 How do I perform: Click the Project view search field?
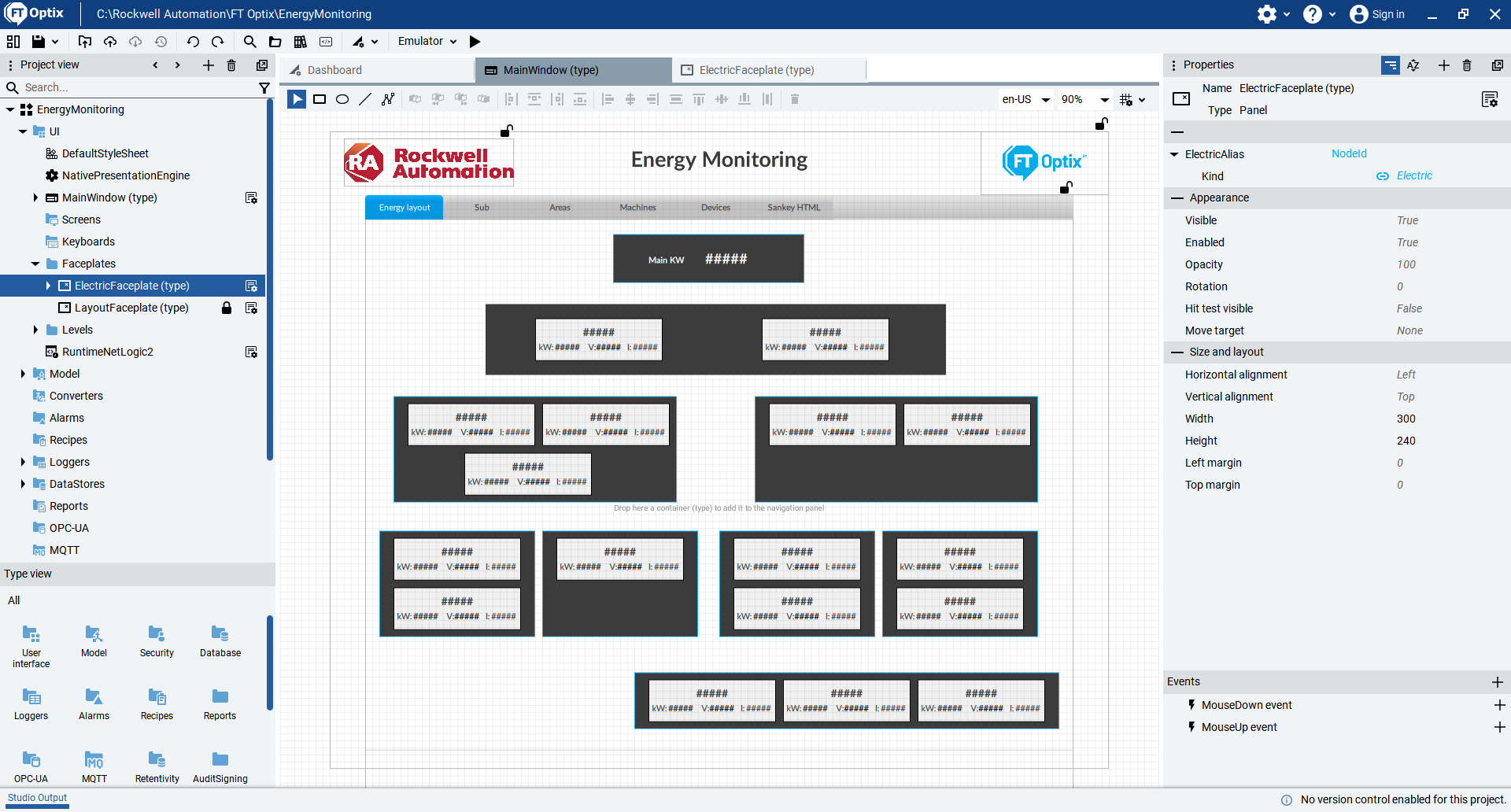click(x=134, y=87)
